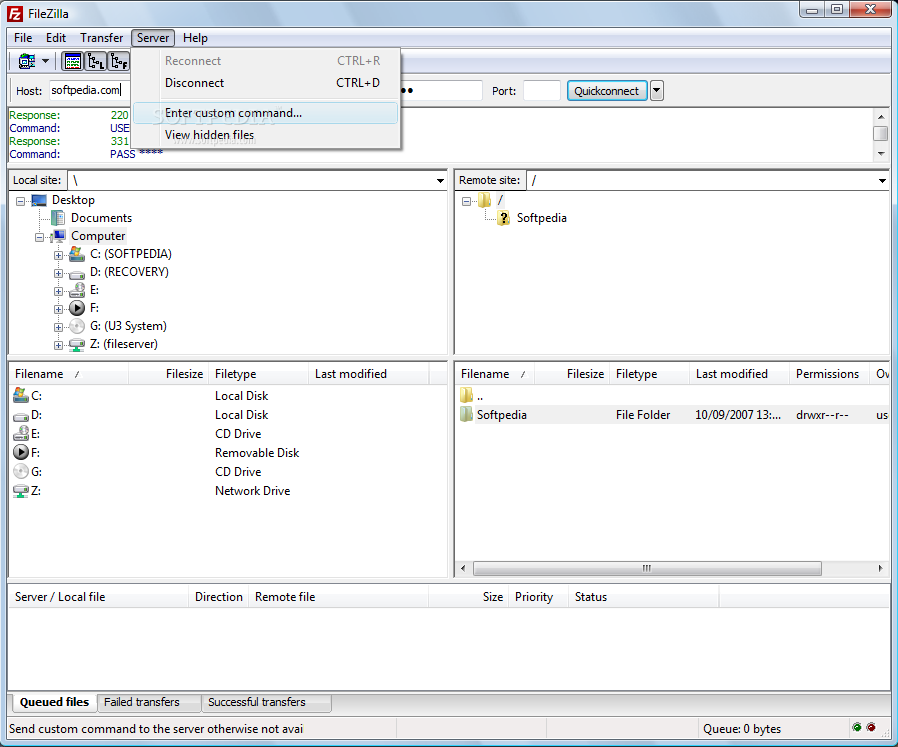Click green status indicator in status bar
Viewport: 898px width, 747px height.
coord(857,728)
